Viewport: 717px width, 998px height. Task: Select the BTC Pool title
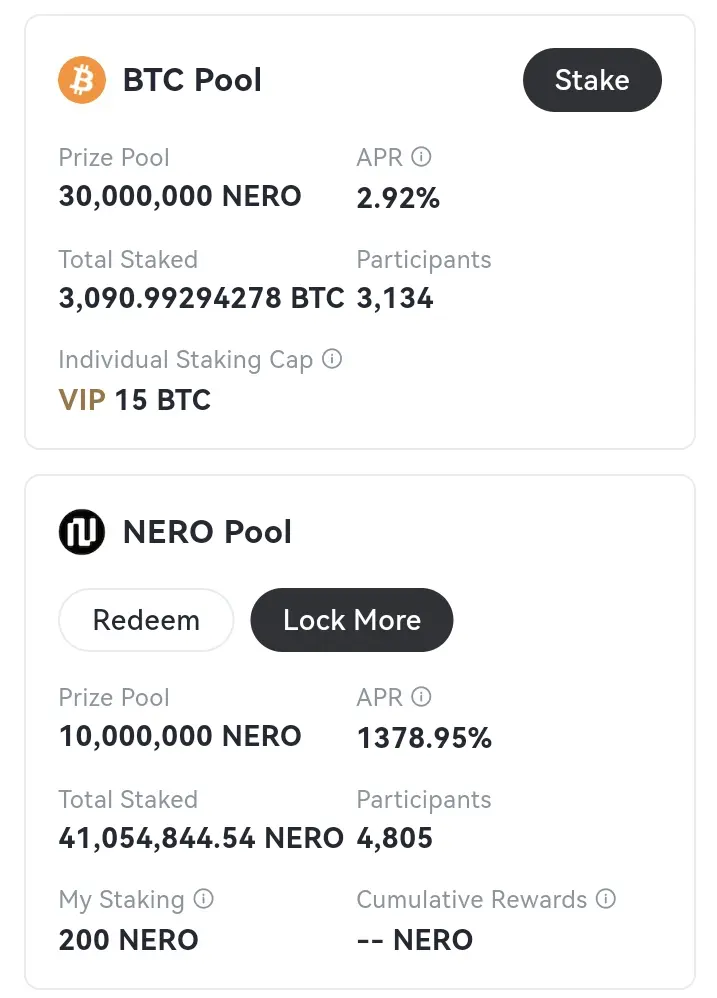(192, 80)
